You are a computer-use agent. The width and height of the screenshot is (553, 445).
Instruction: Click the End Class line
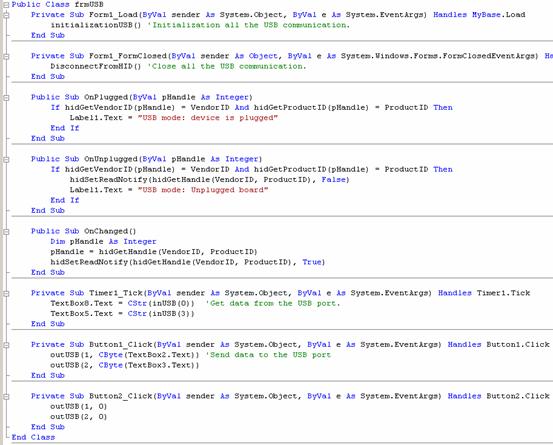[x=34, y=438]
